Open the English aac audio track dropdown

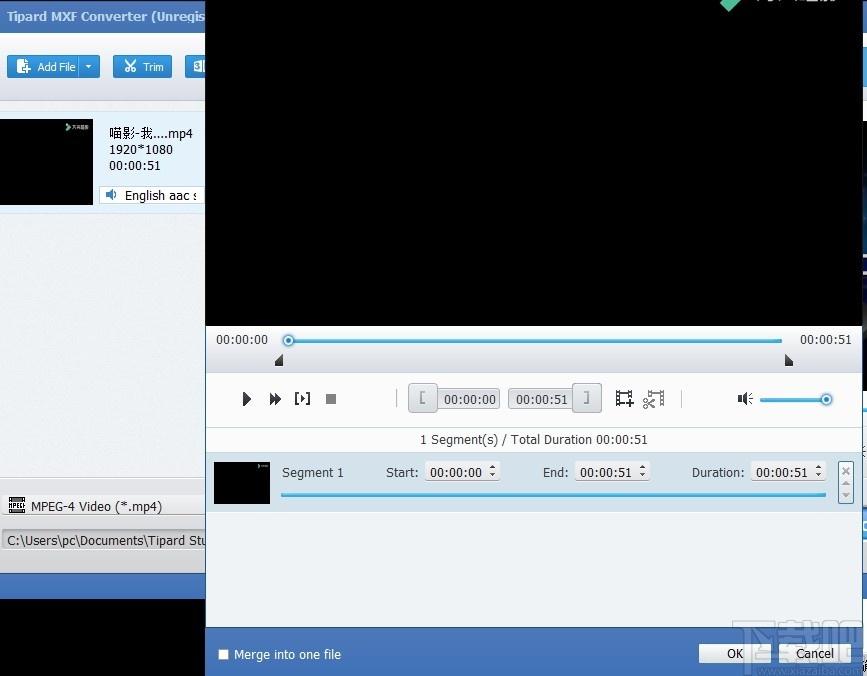(x=152, y=195)
